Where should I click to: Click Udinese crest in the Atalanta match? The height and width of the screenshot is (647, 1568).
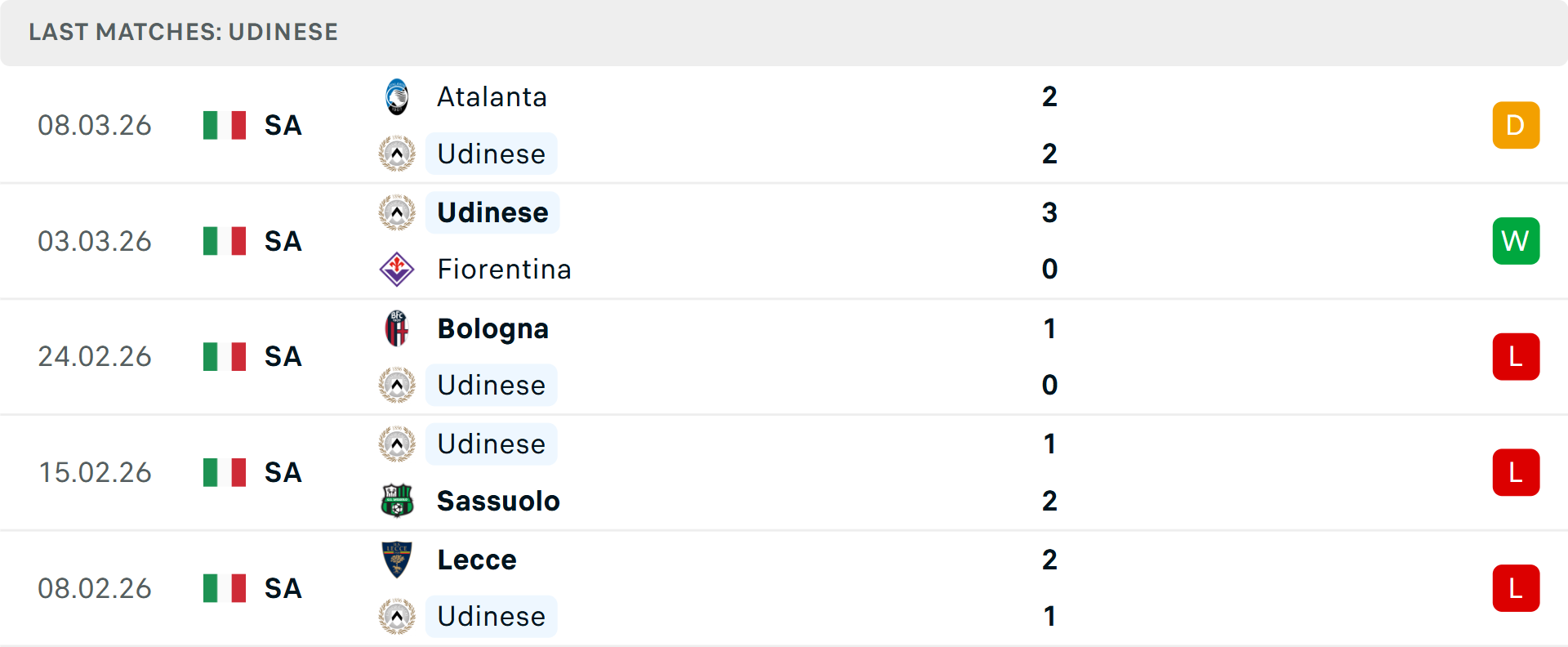pos(397,154)
